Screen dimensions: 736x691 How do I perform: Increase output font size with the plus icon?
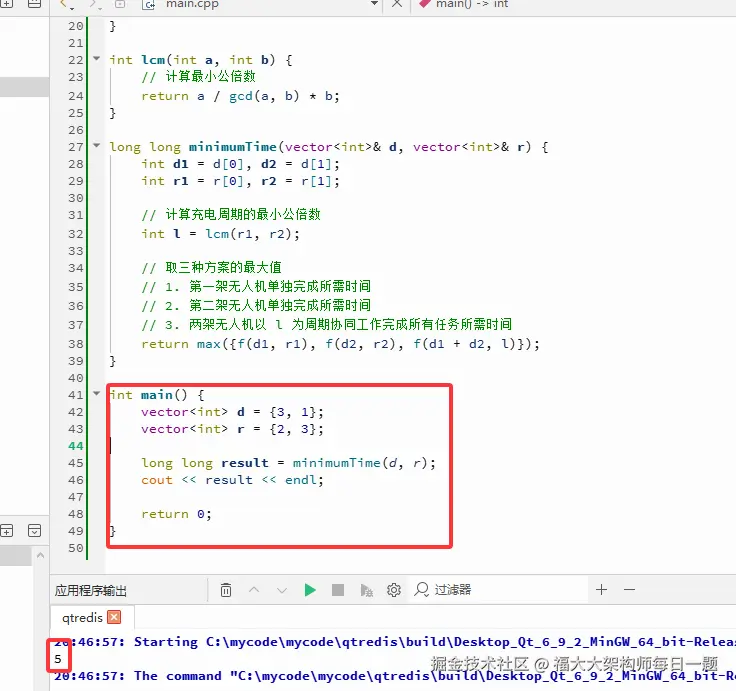click(601, 590)
